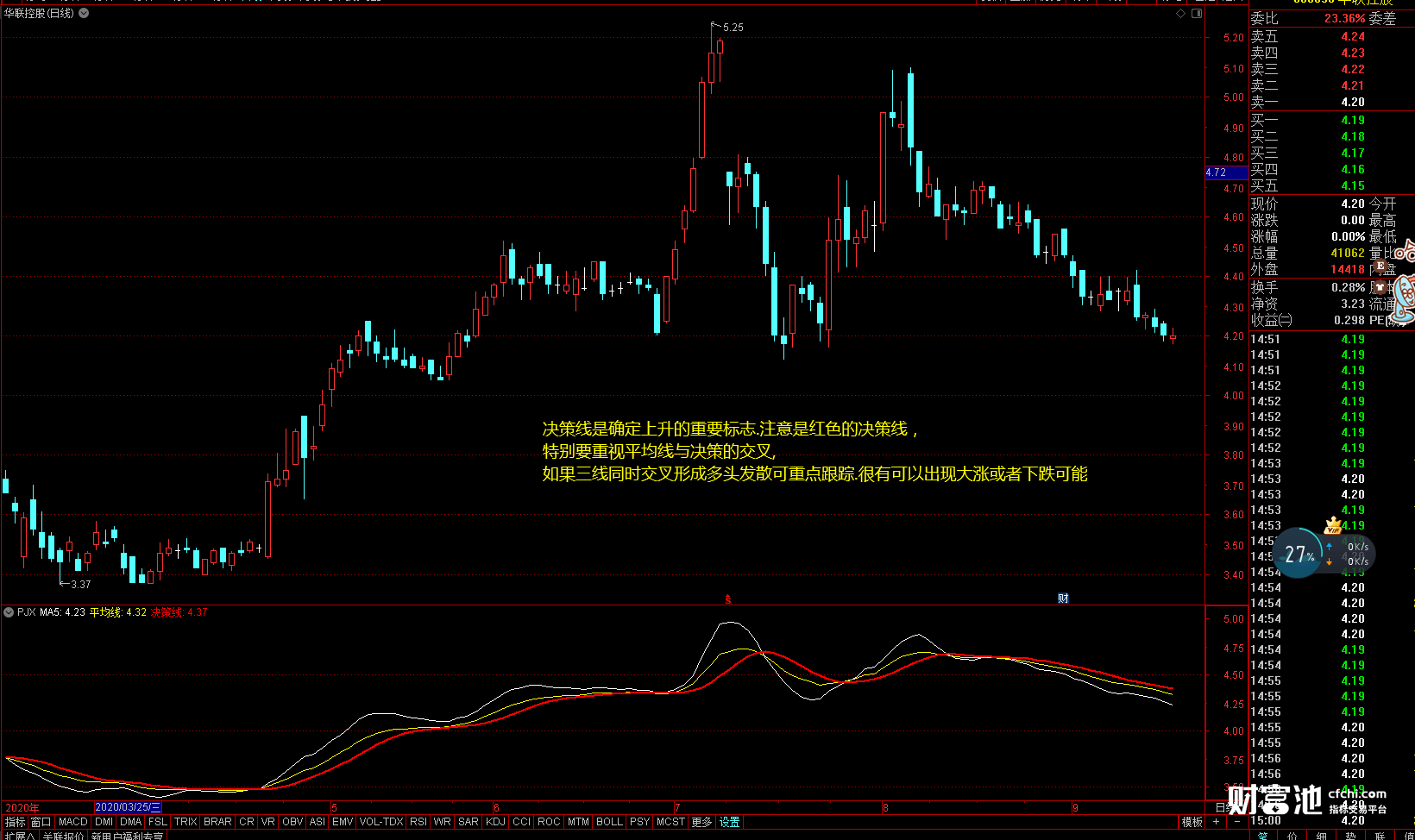Open the 更多 indicators list
Image resolution: width=1415 pixels, height=840 pixels.
(x=702, y=822)
